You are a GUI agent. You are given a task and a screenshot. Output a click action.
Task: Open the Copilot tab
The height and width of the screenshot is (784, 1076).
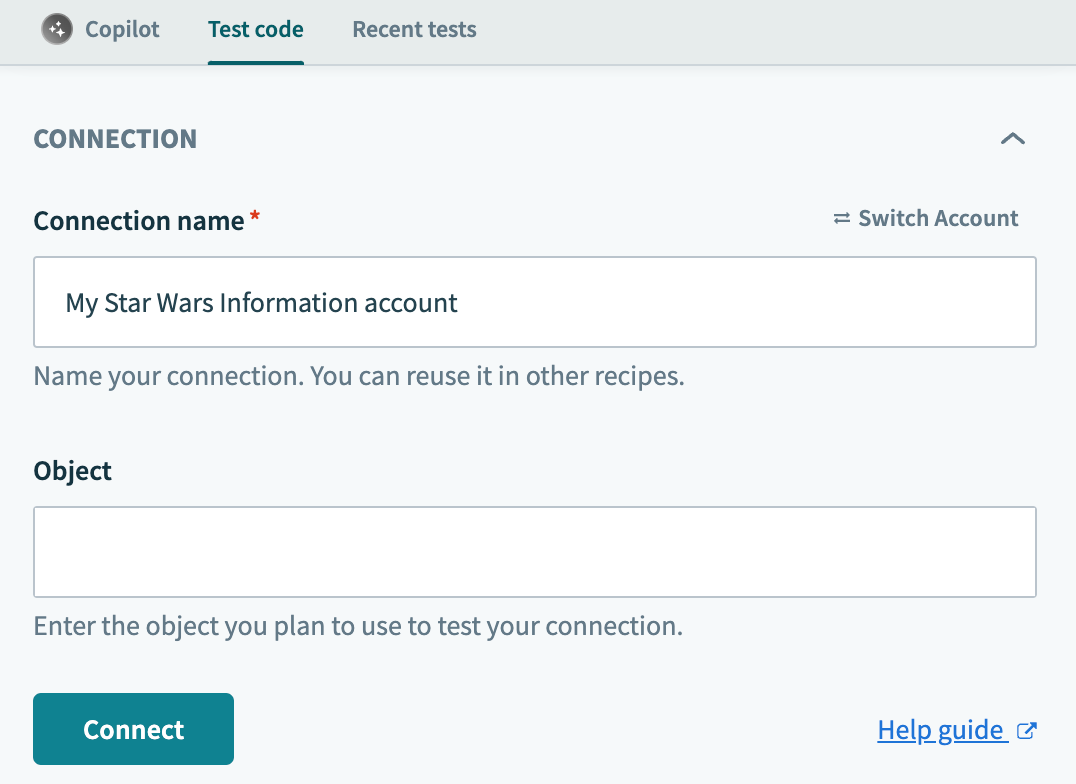(x=100, y=29)
